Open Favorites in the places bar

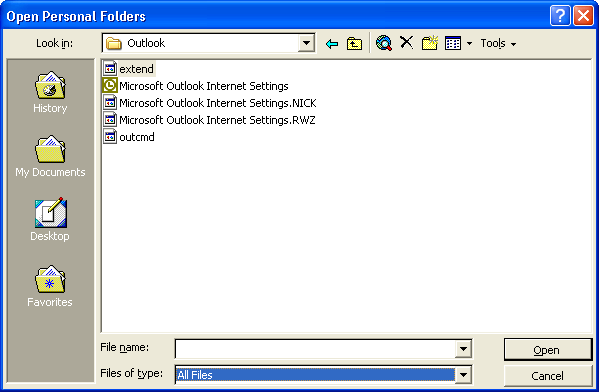click(x=50, y=286)
